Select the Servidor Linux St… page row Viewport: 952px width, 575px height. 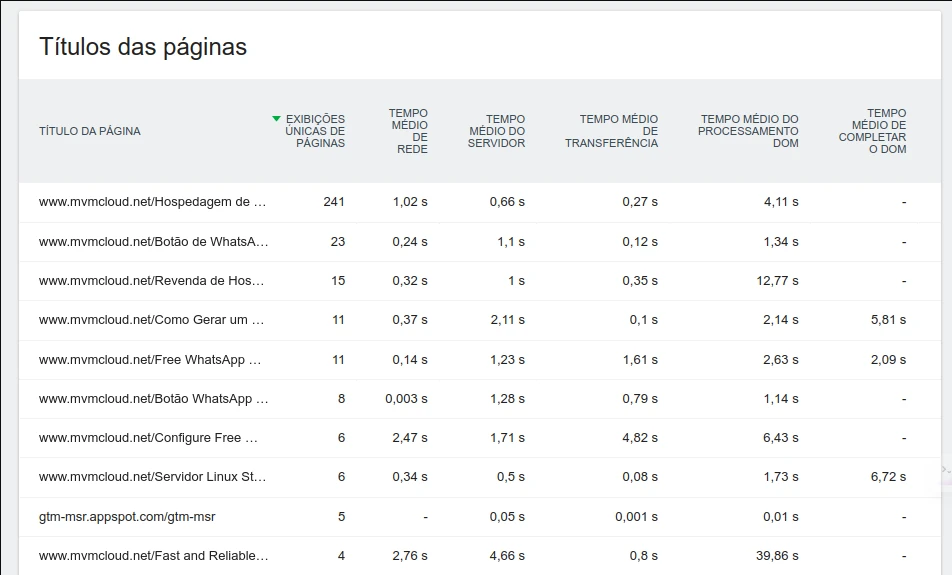pos(152,477)
